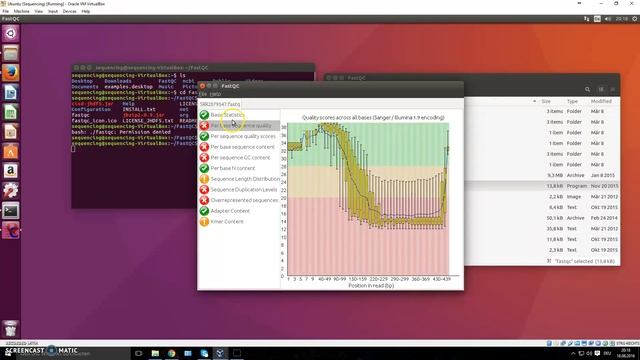Select Basic Statistics in FastQC module list
This screenshot has height=360, width=640.
point(227,115)
